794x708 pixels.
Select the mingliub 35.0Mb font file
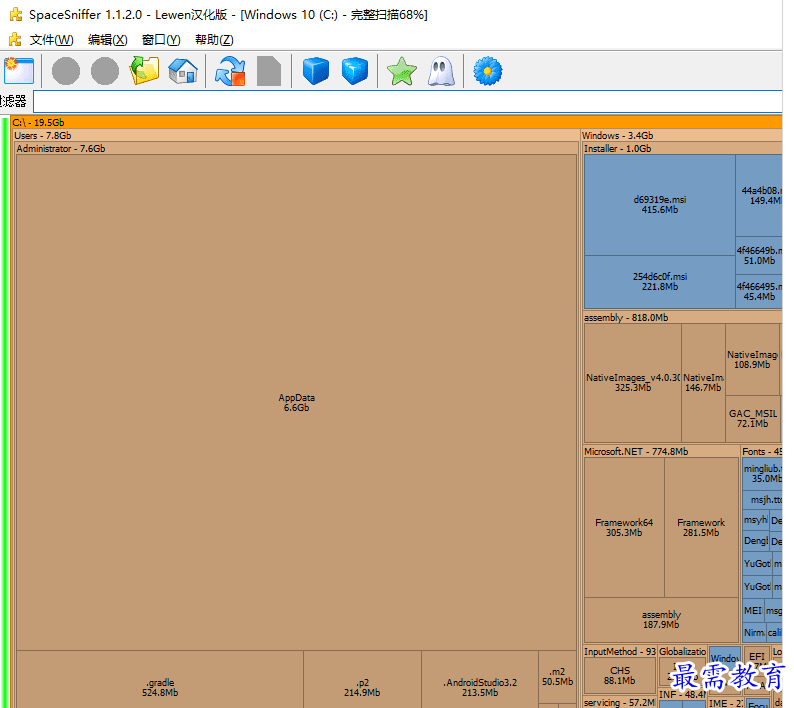coord(763,474)
